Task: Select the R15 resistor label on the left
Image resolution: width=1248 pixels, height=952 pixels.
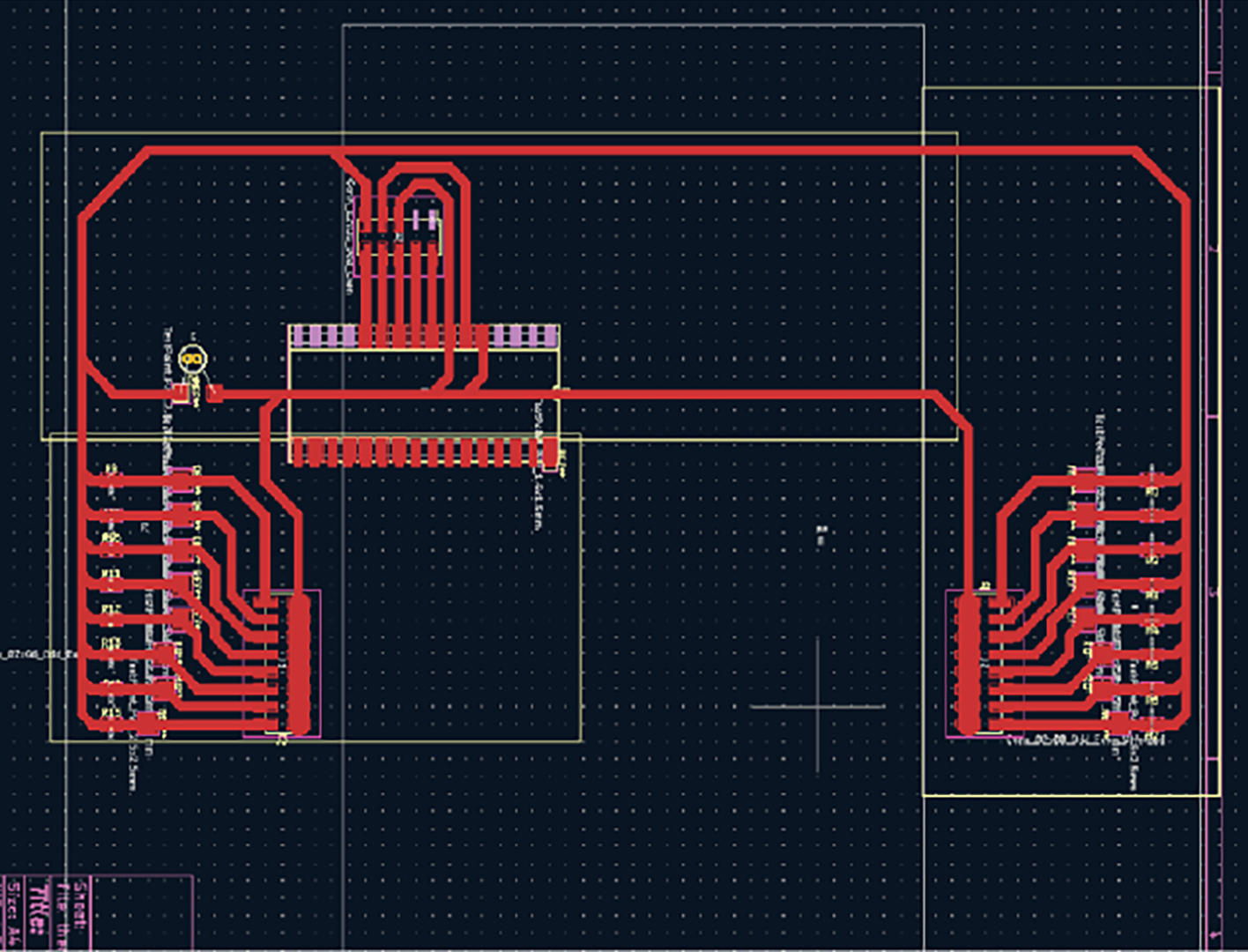Action: click(111, 712)
